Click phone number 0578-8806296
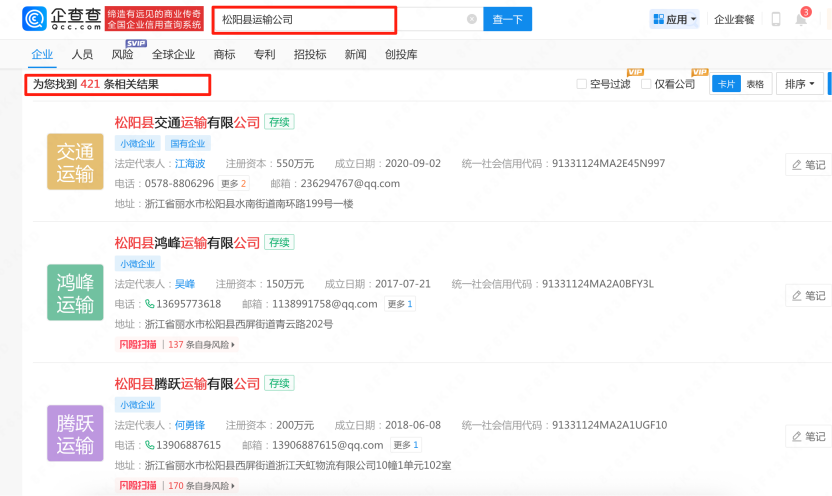832x496 pixels. [179, 184]
